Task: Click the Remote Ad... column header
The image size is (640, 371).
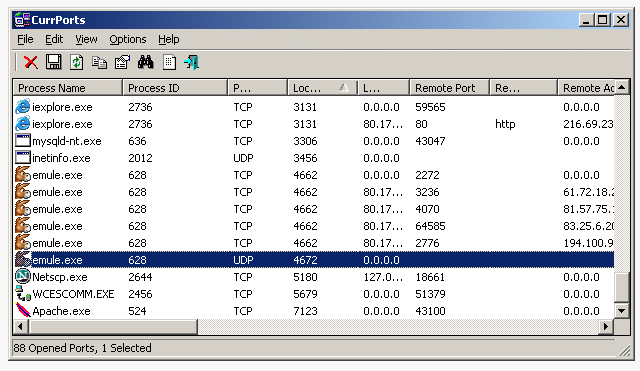Action: point(586,88)
